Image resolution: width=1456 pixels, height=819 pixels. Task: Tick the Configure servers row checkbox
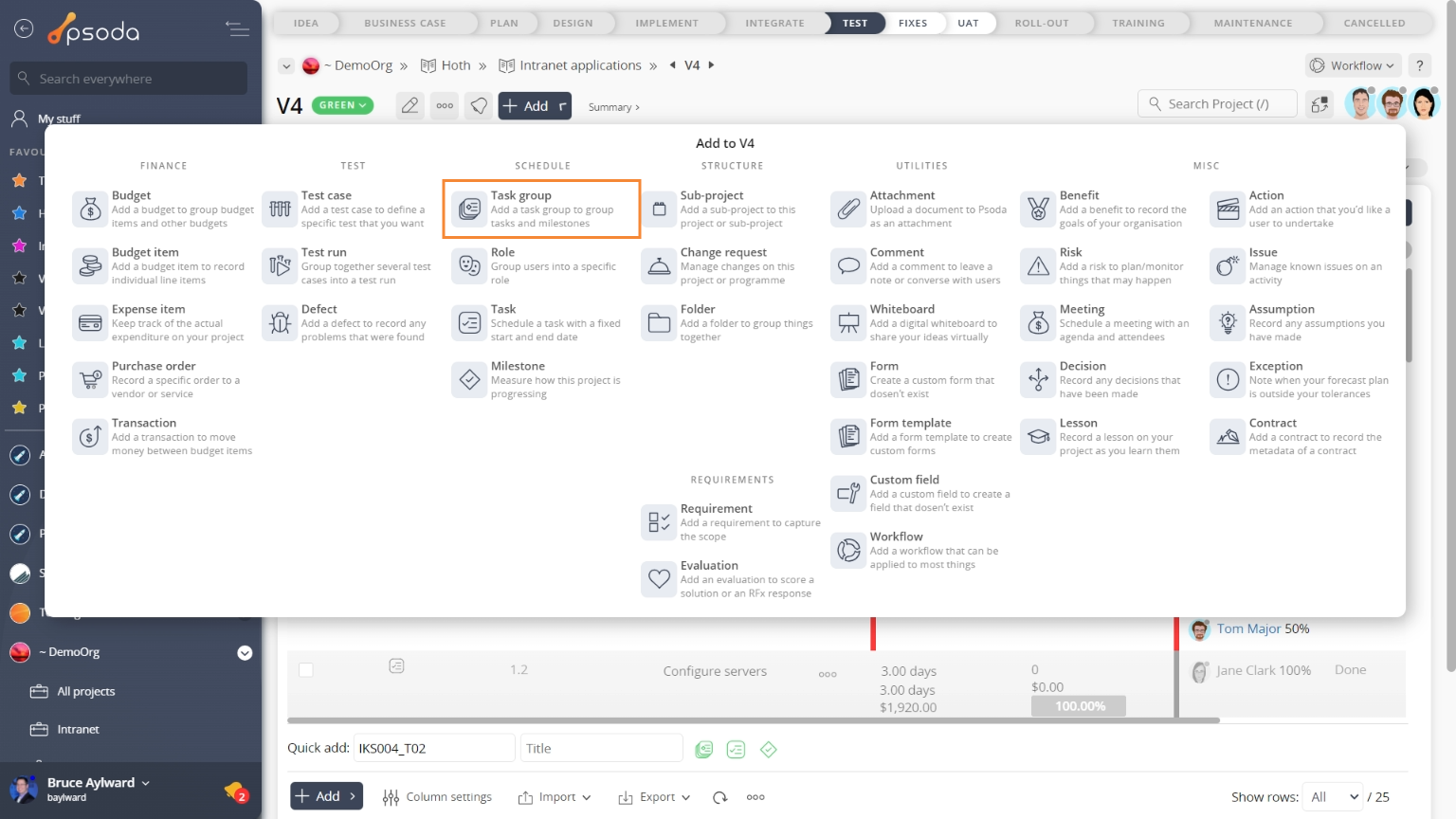tap(305, 670)
